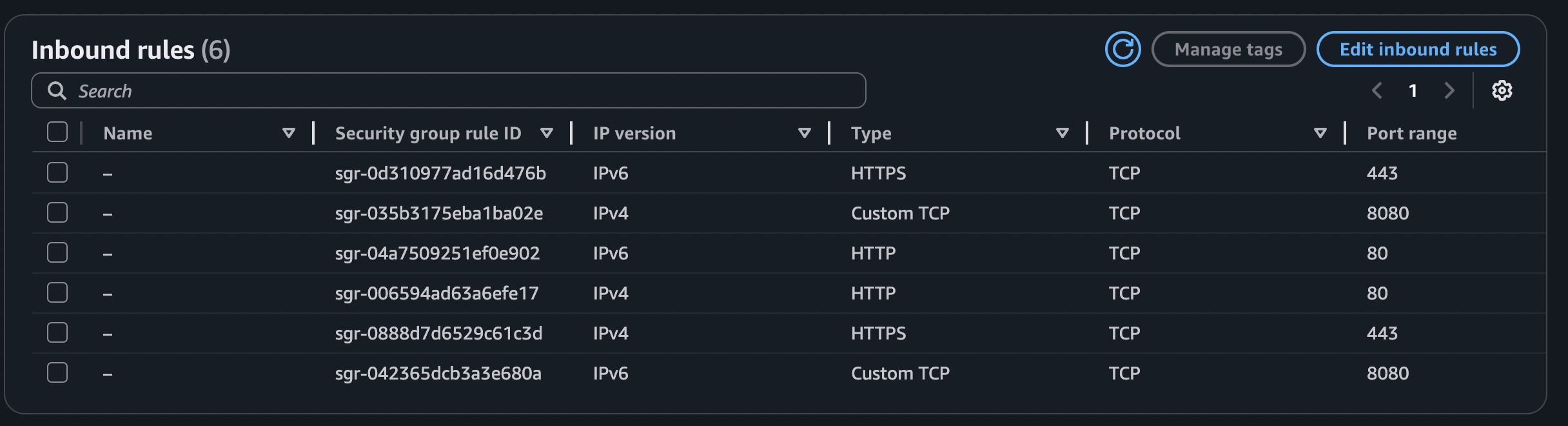Select page number 1 in pagination
The height and width of the screenshot is (426, 1568).
click(x=1413, y=91)
